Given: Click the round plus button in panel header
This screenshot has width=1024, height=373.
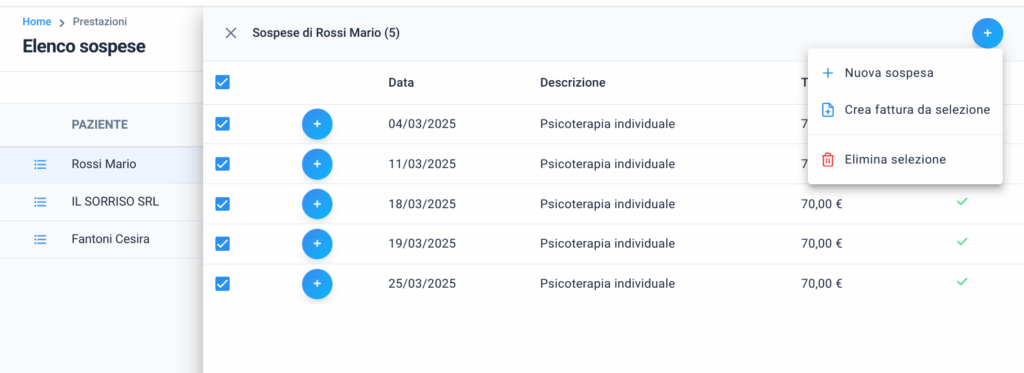Looking at the screenshot, I should coord(987,33).
